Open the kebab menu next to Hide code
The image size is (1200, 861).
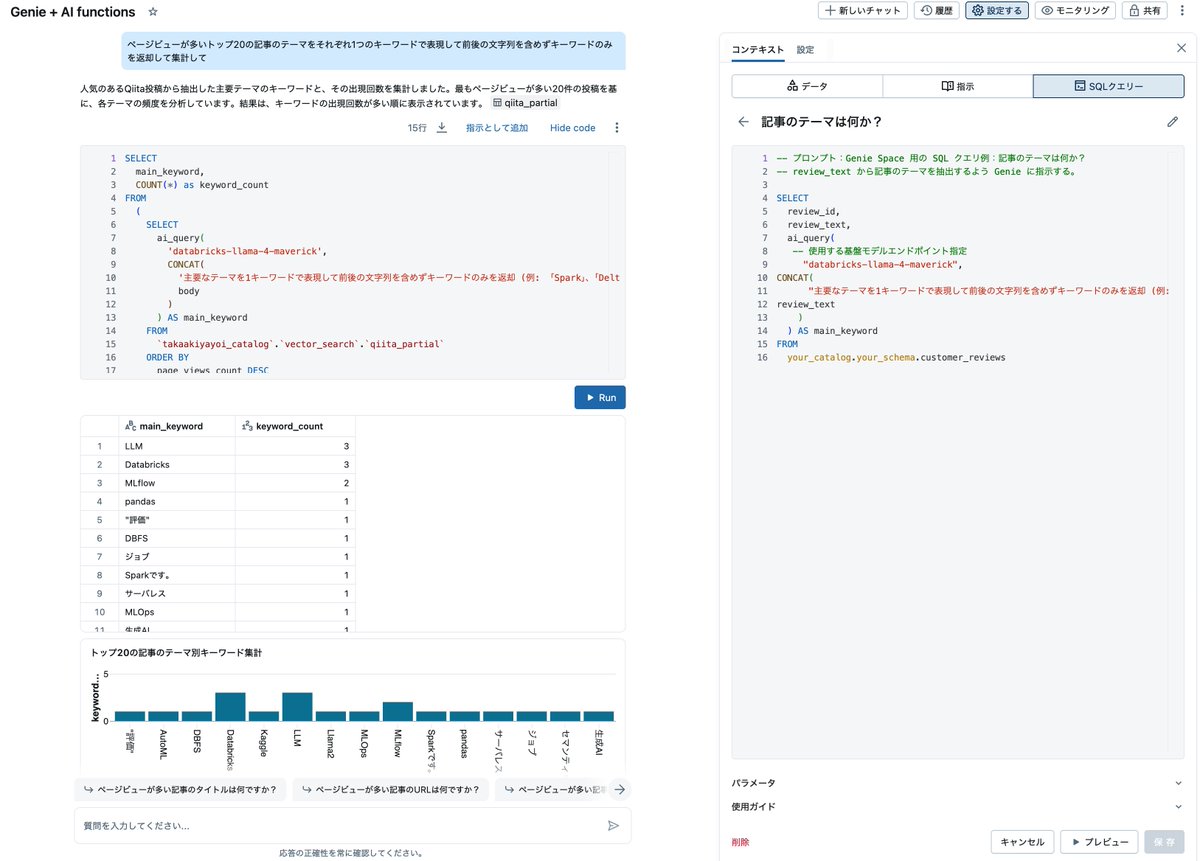pos(617,128)
